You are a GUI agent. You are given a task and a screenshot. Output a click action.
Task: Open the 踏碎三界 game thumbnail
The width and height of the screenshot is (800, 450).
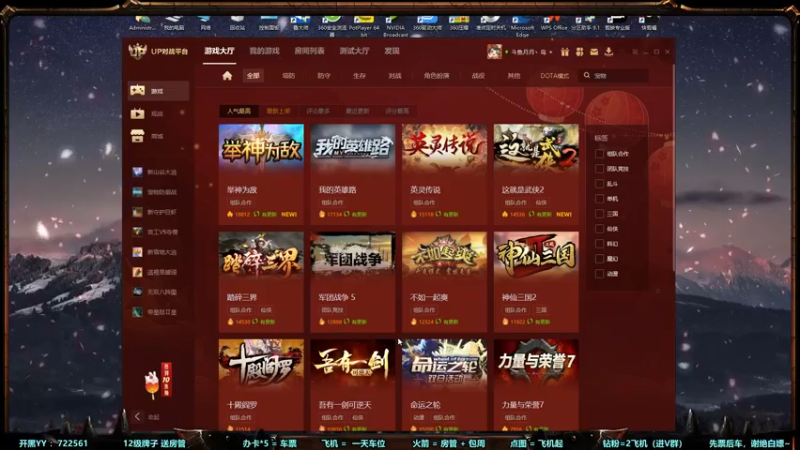(261, 255)
